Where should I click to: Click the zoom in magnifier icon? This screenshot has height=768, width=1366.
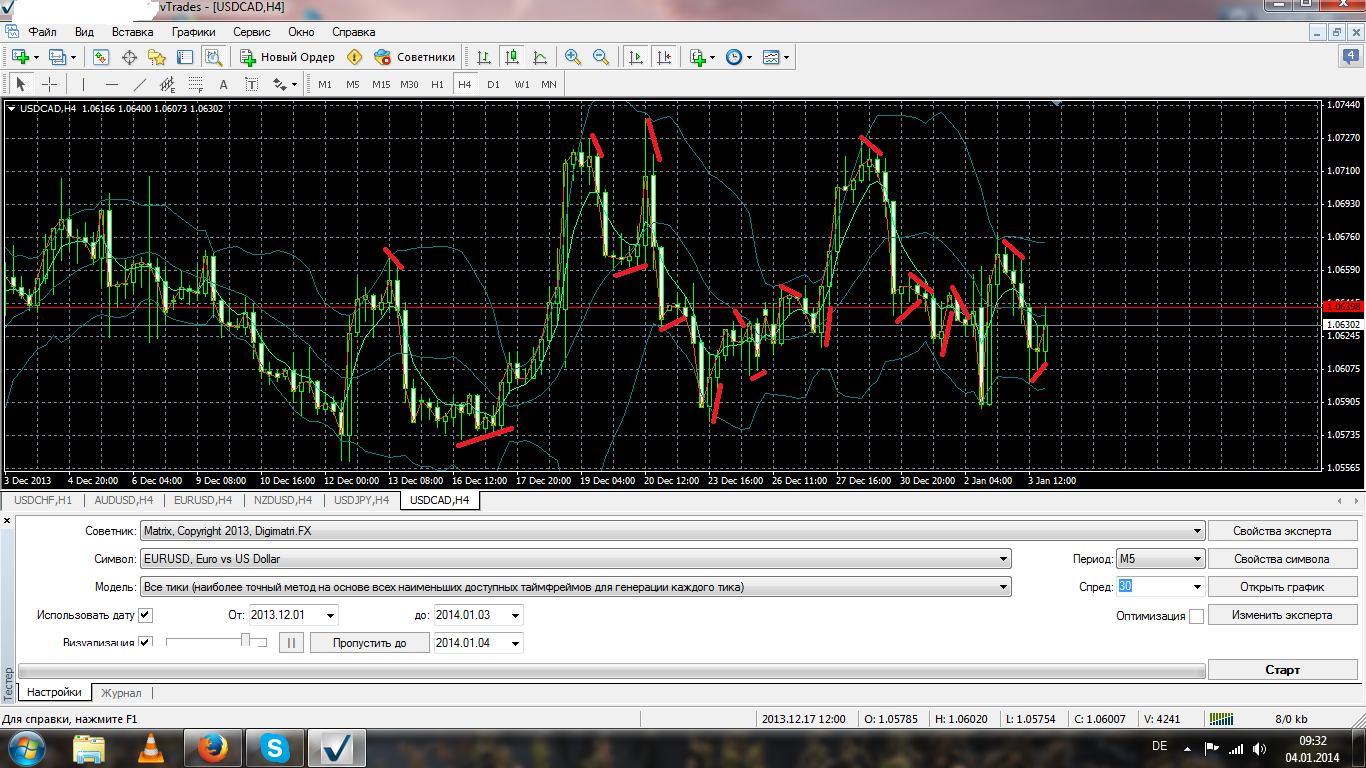click(x=573, y=57)
